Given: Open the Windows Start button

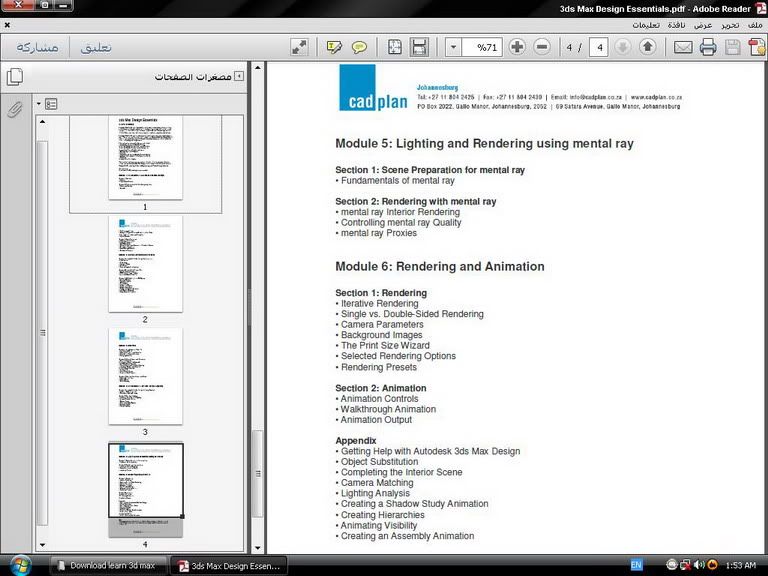Looking at the screenshot, I should click(20, 565).
